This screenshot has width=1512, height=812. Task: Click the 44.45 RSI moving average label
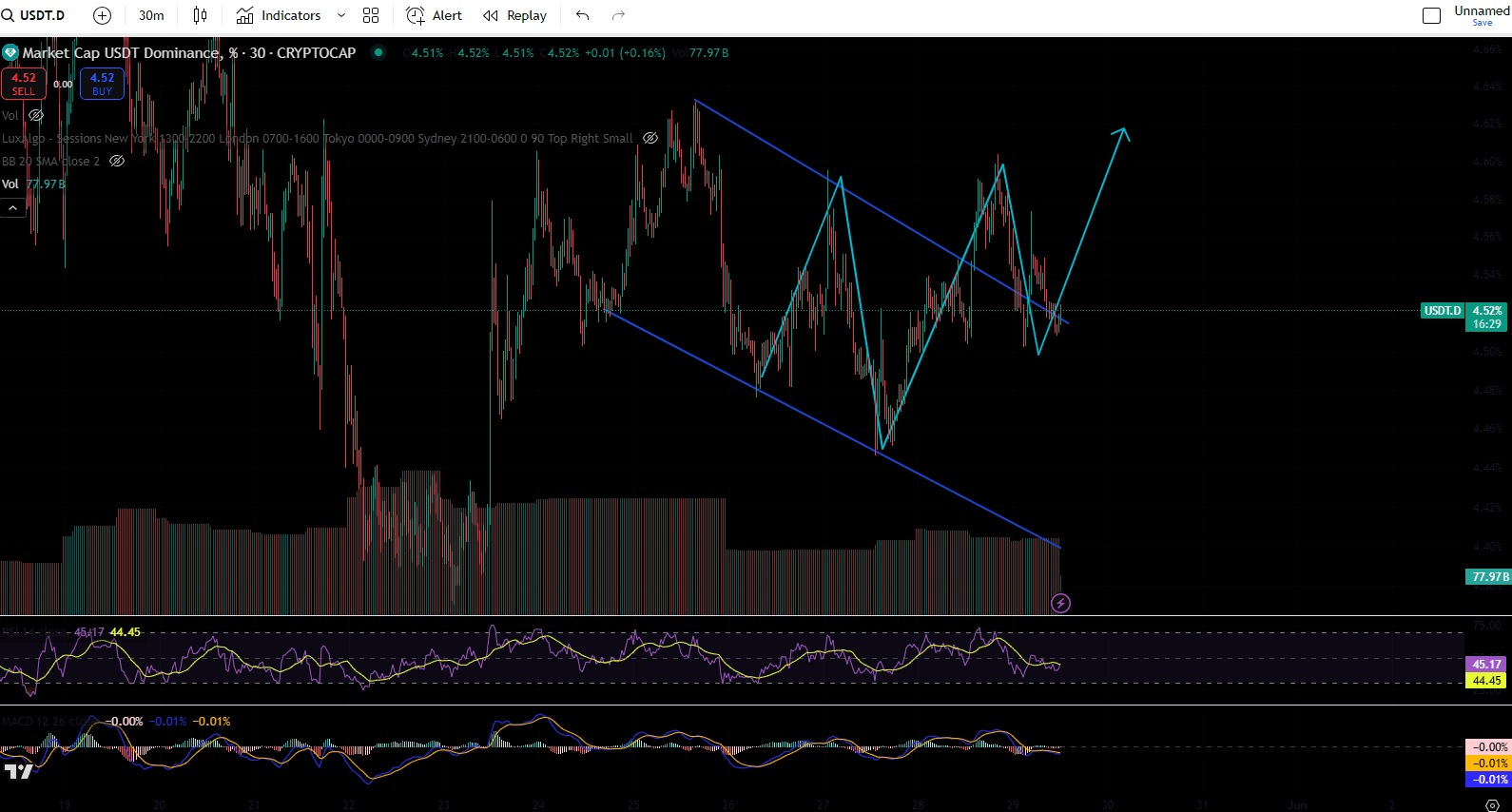(x=1487, y=680)
